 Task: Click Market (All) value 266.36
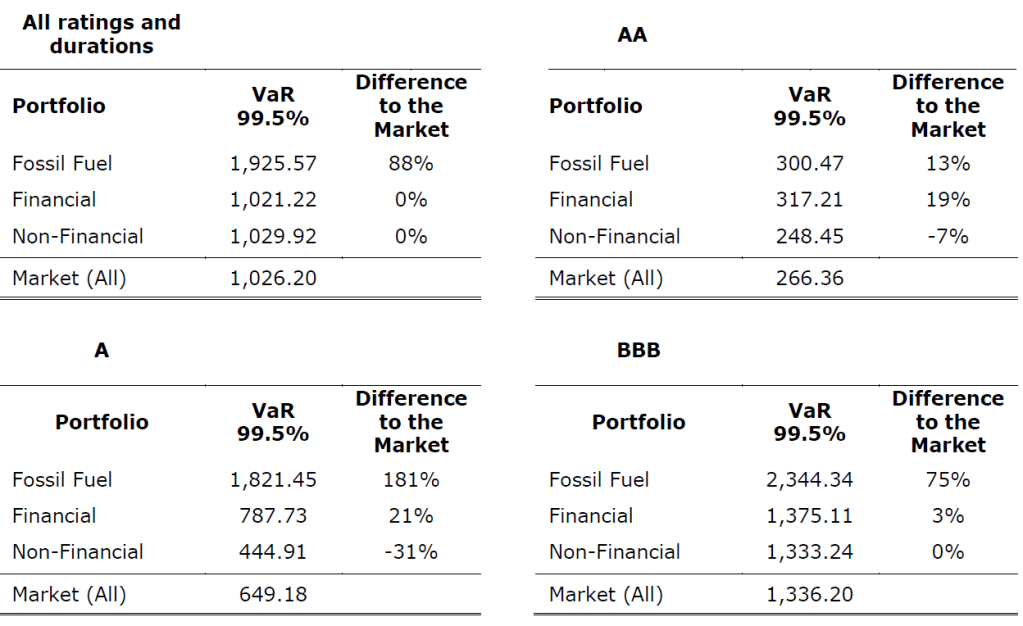coord(809,278)
